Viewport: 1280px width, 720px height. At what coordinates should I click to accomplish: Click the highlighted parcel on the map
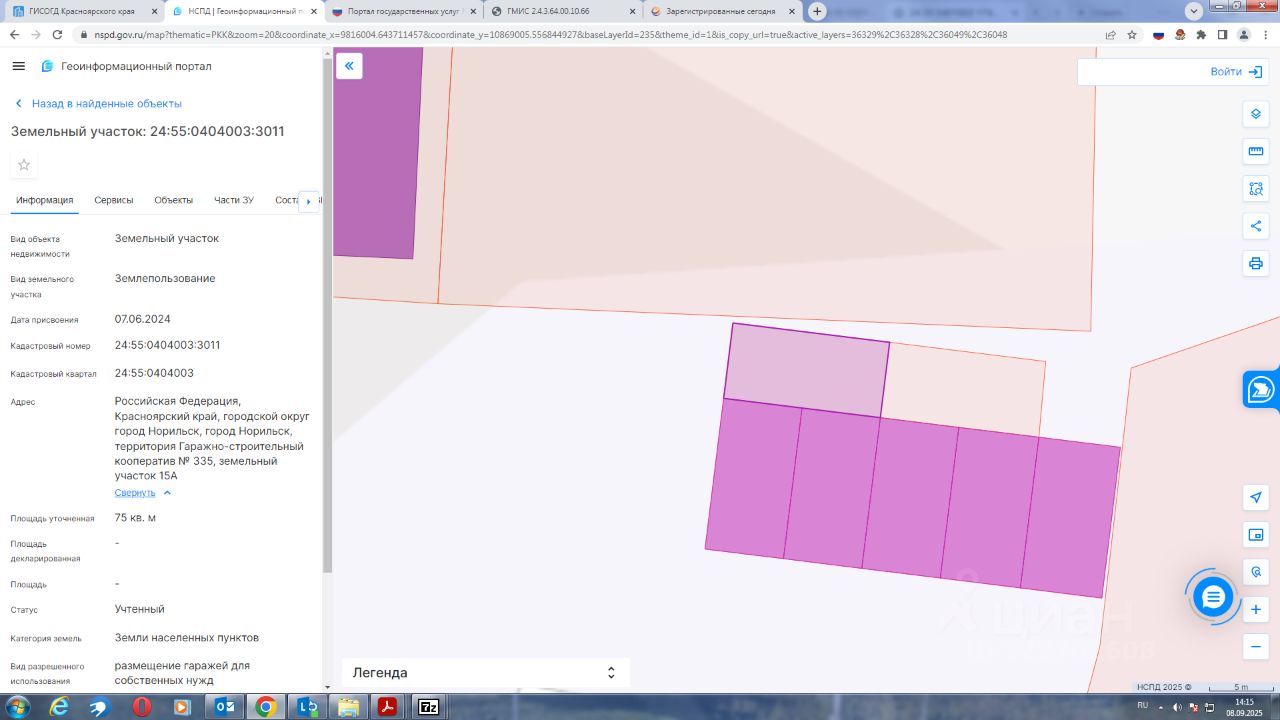point(806,370)
